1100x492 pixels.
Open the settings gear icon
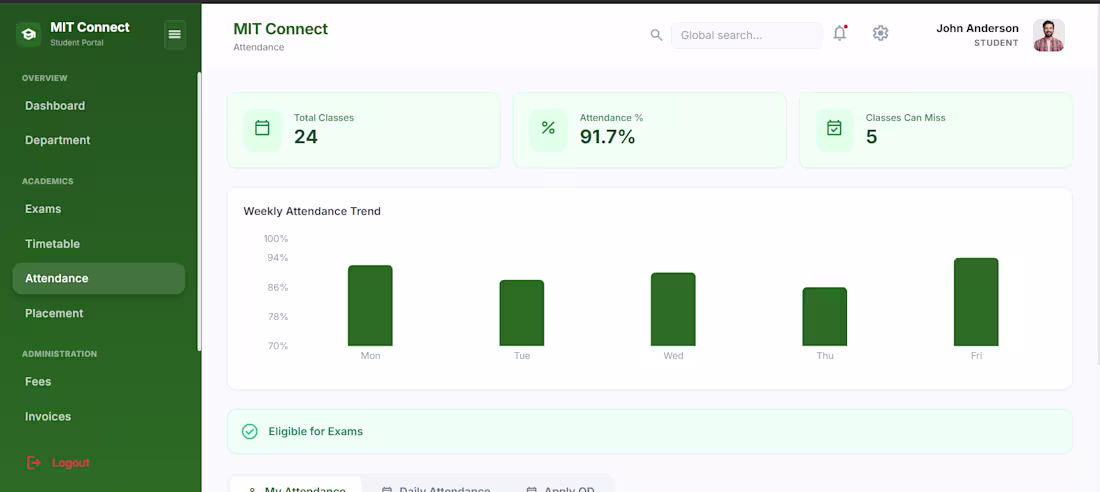(x=880, y=33)
